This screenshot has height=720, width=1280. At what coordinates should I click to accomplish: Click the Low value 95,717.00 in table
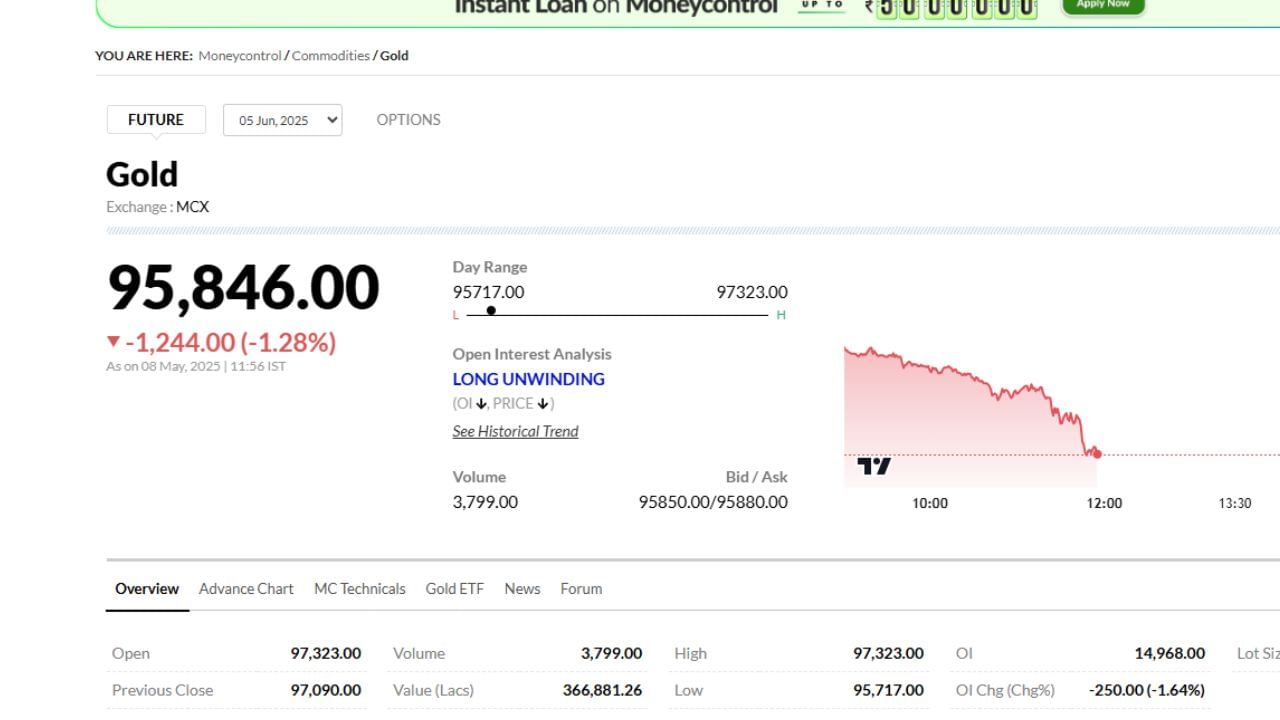[x=888, y=690]
